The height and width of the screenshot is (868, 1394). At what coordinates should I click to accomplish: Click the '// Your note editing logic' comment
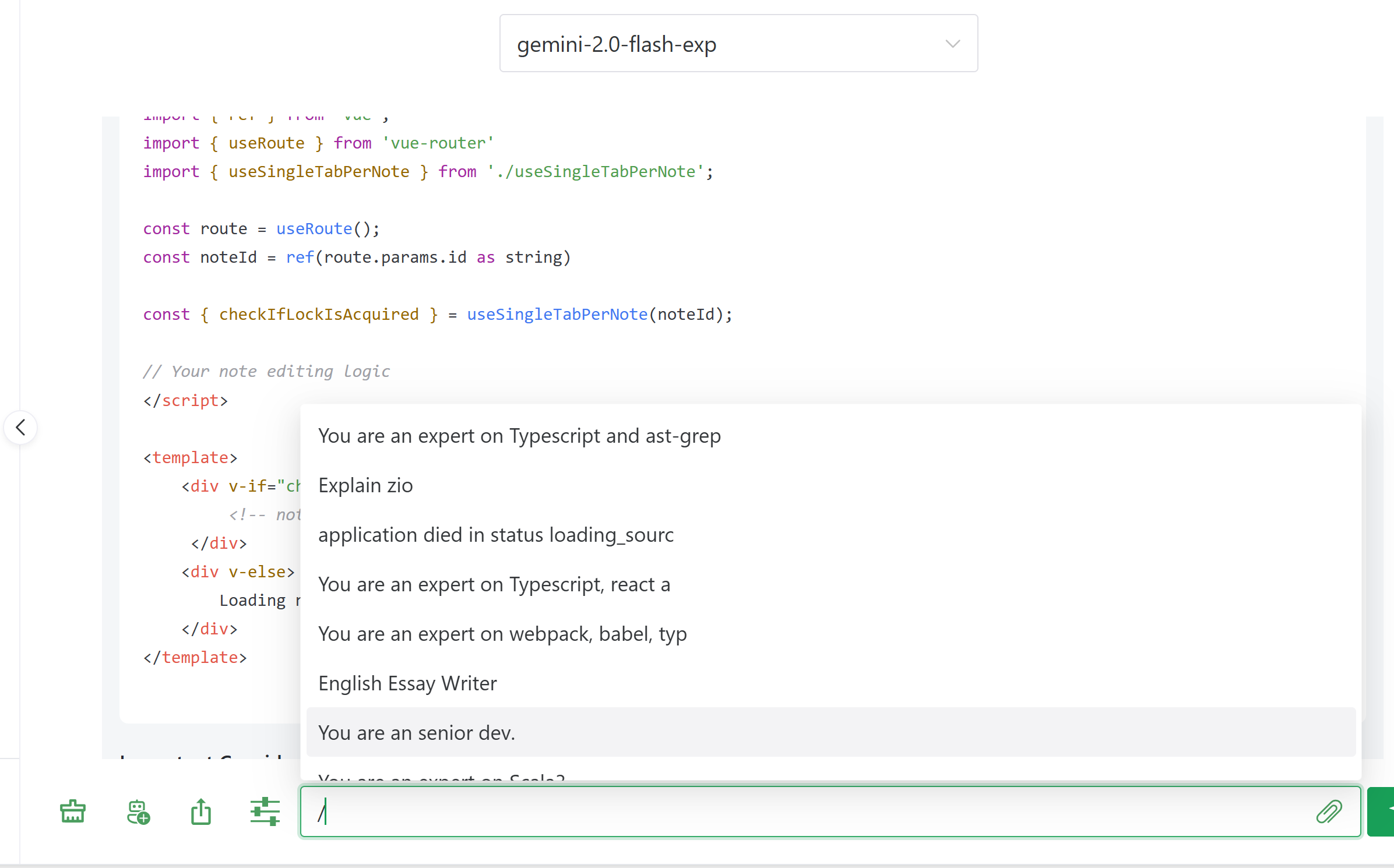coord(266,372)
